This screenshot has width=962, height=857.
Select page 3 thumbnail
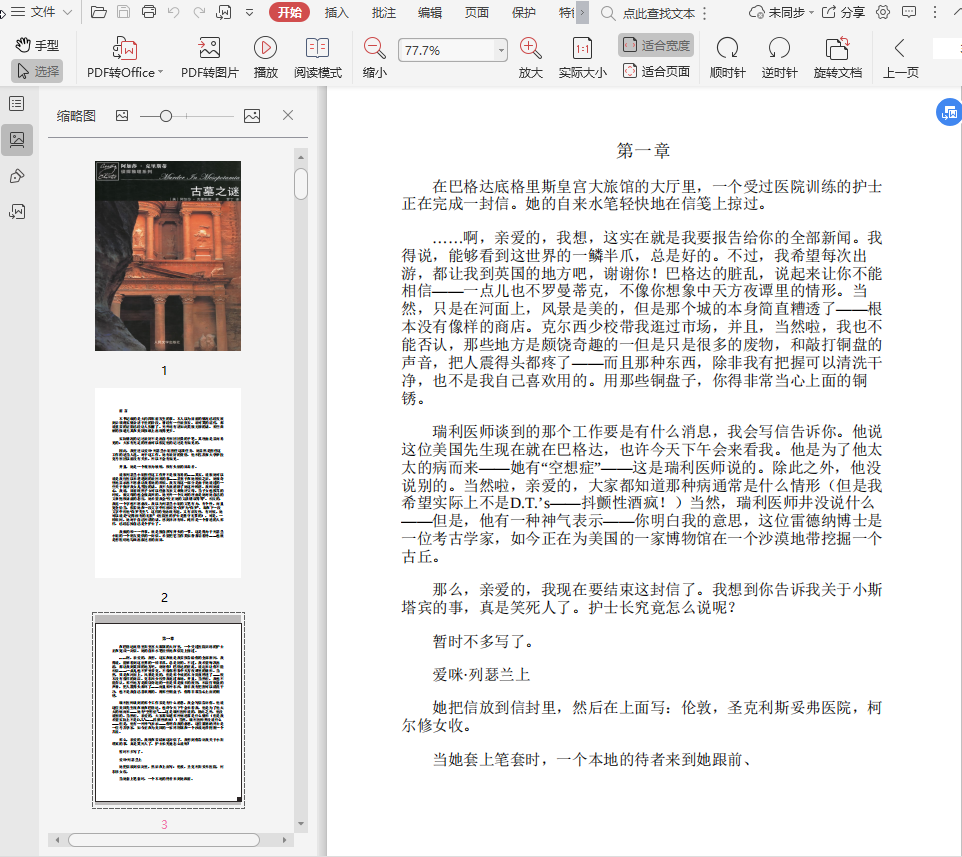coord(168,710)
